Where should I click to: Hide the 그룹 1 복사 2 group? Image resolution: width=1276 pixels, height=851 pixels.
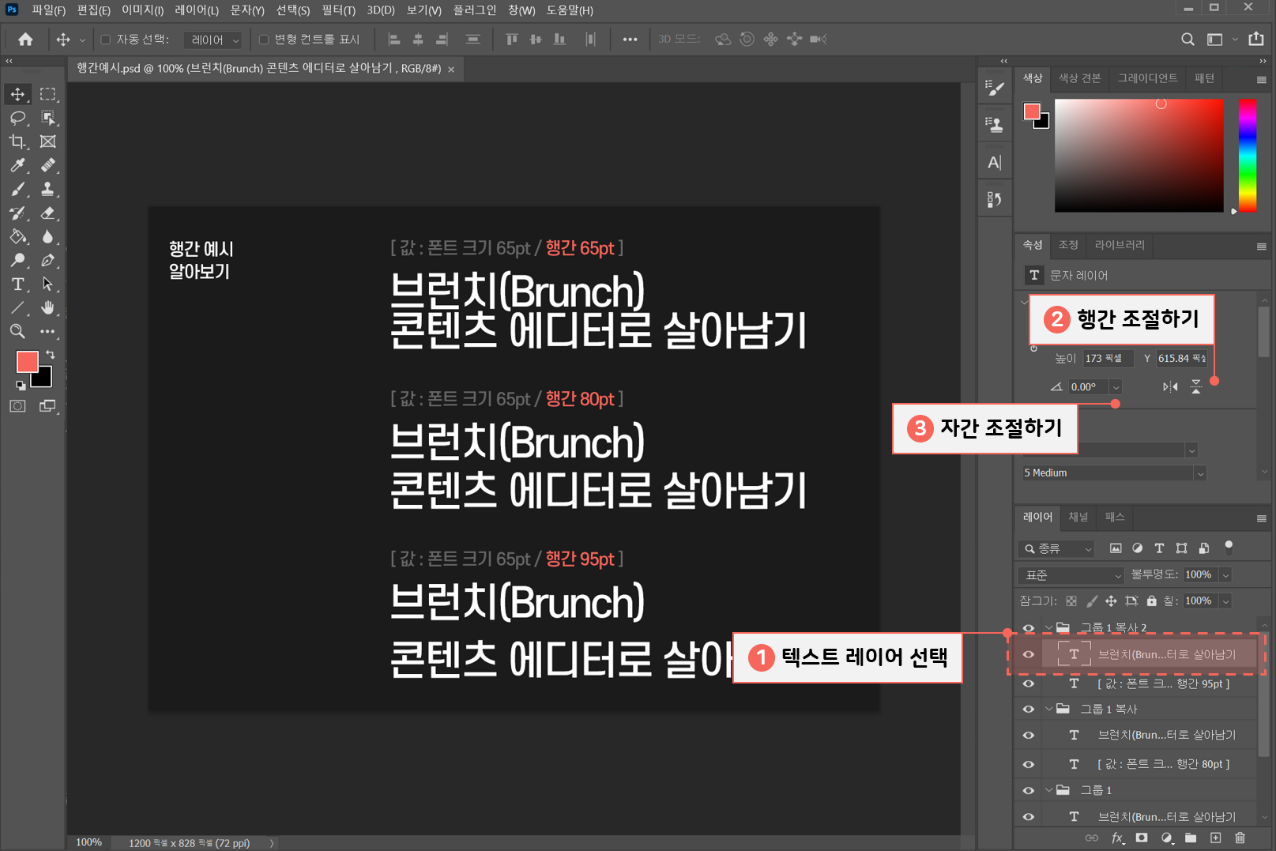[x=1028, y=628]
